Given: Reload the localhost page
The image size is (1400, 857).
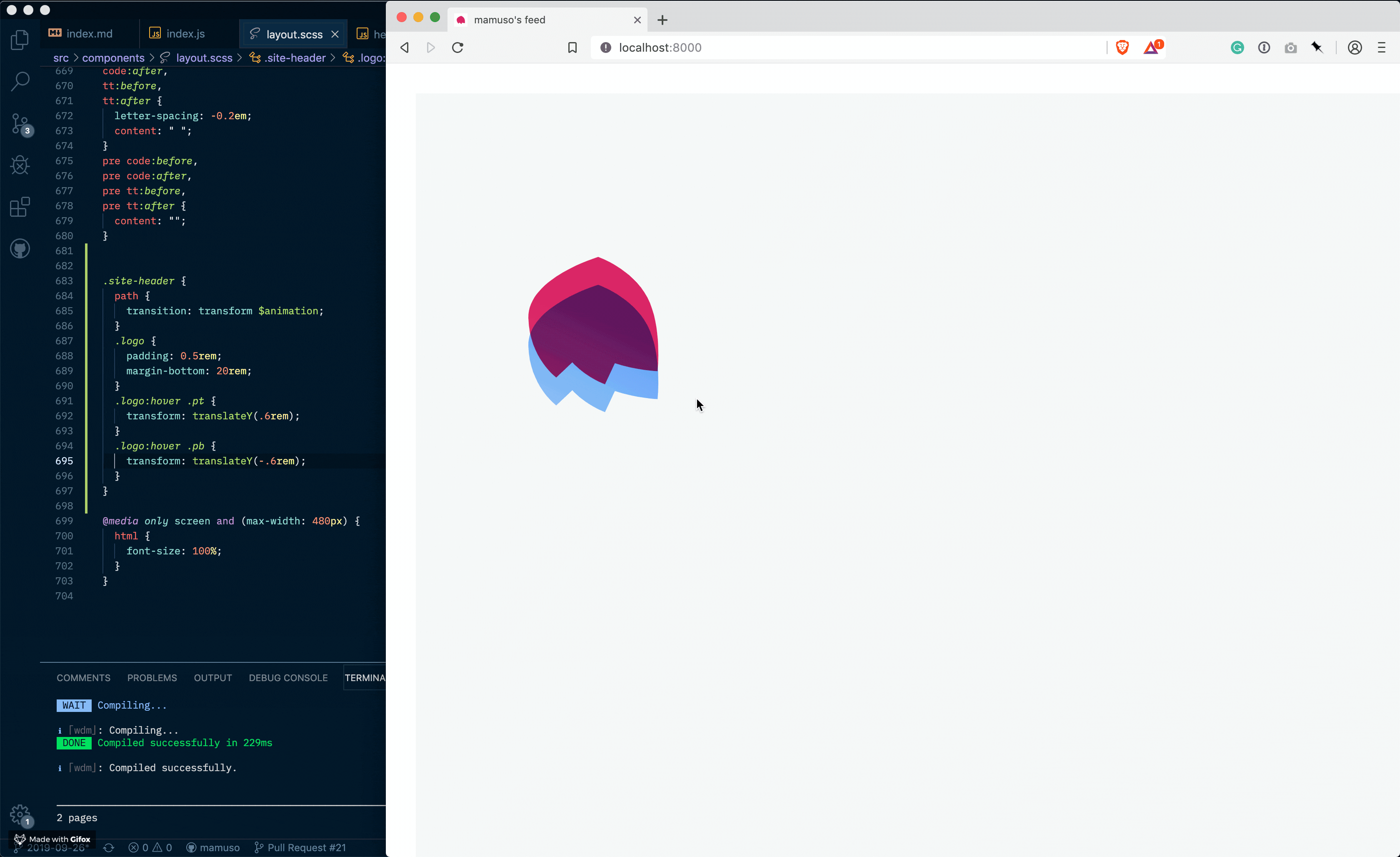Looking at the screenshot, I should 457,48.
